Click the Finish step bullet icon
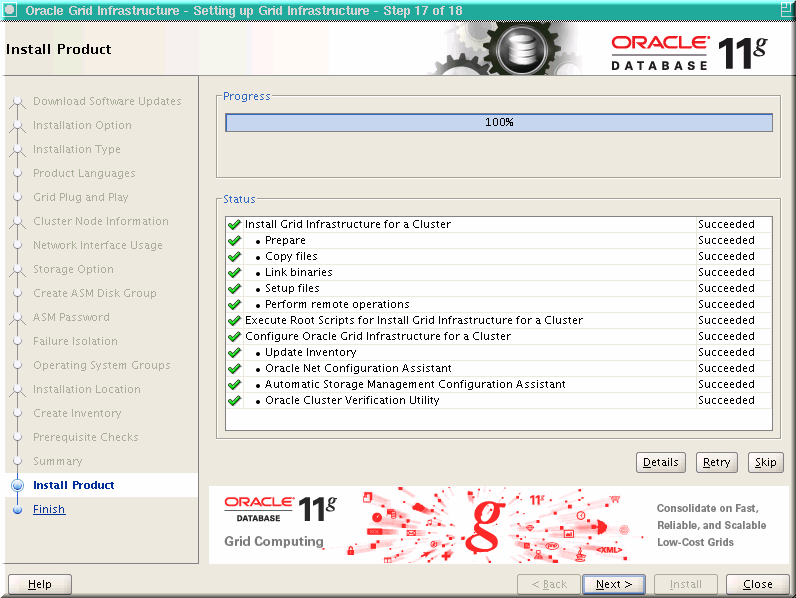796x598 pixels. [18, 509]
